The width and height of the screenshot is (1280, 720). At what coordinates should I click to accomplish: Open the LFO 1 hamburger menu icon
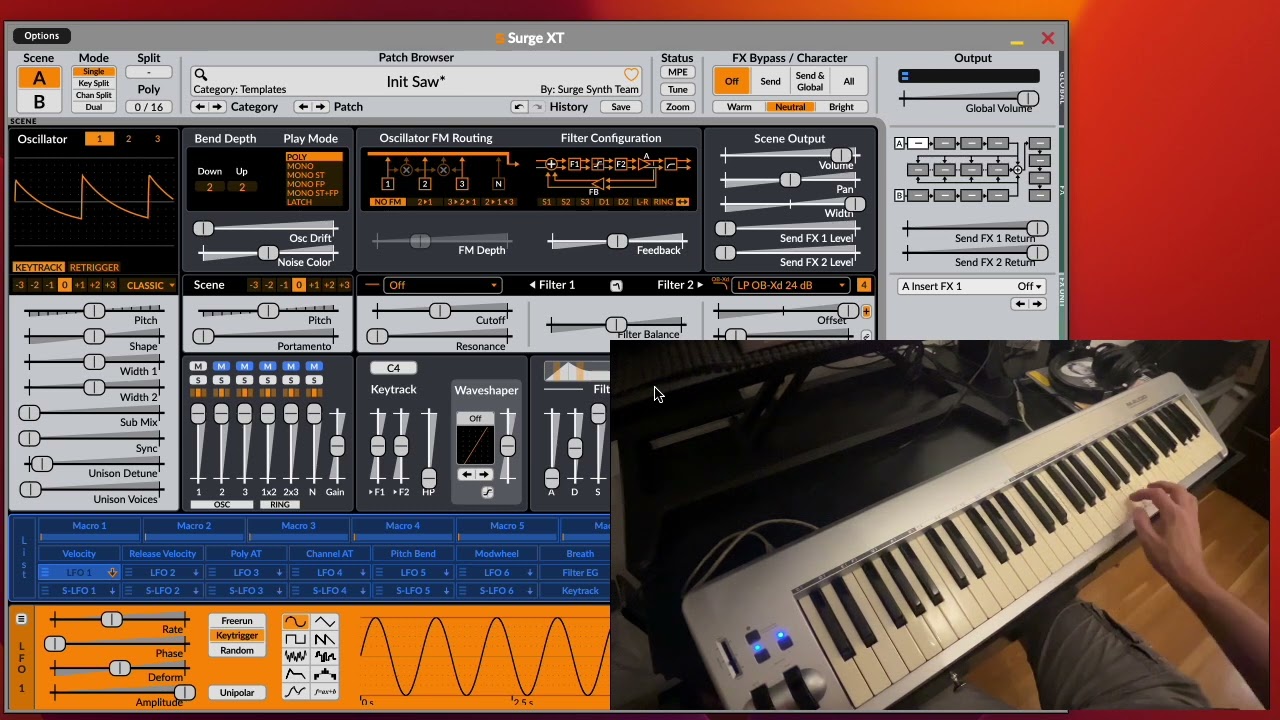[x=21, y=619]
